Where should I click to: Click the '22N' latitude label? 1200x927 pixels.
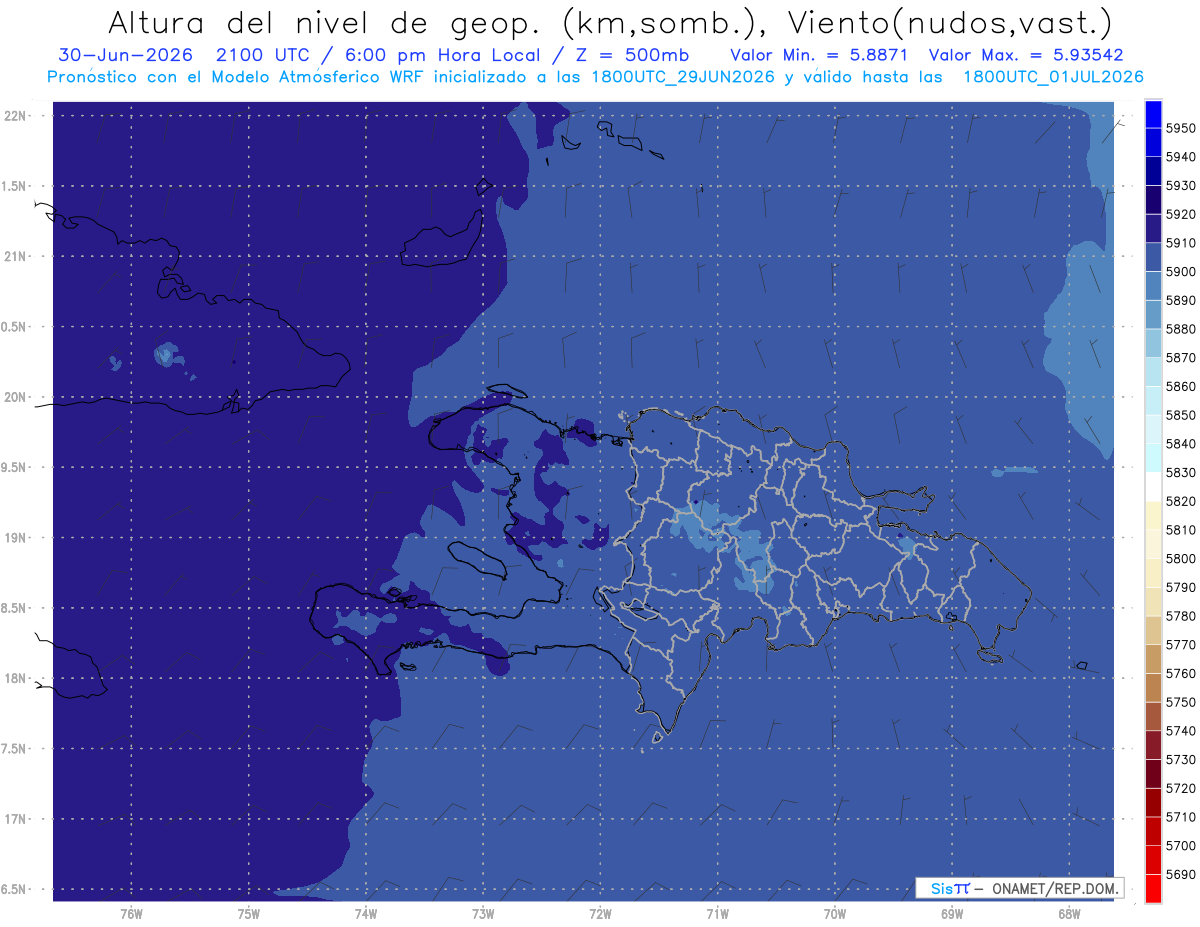15,116
